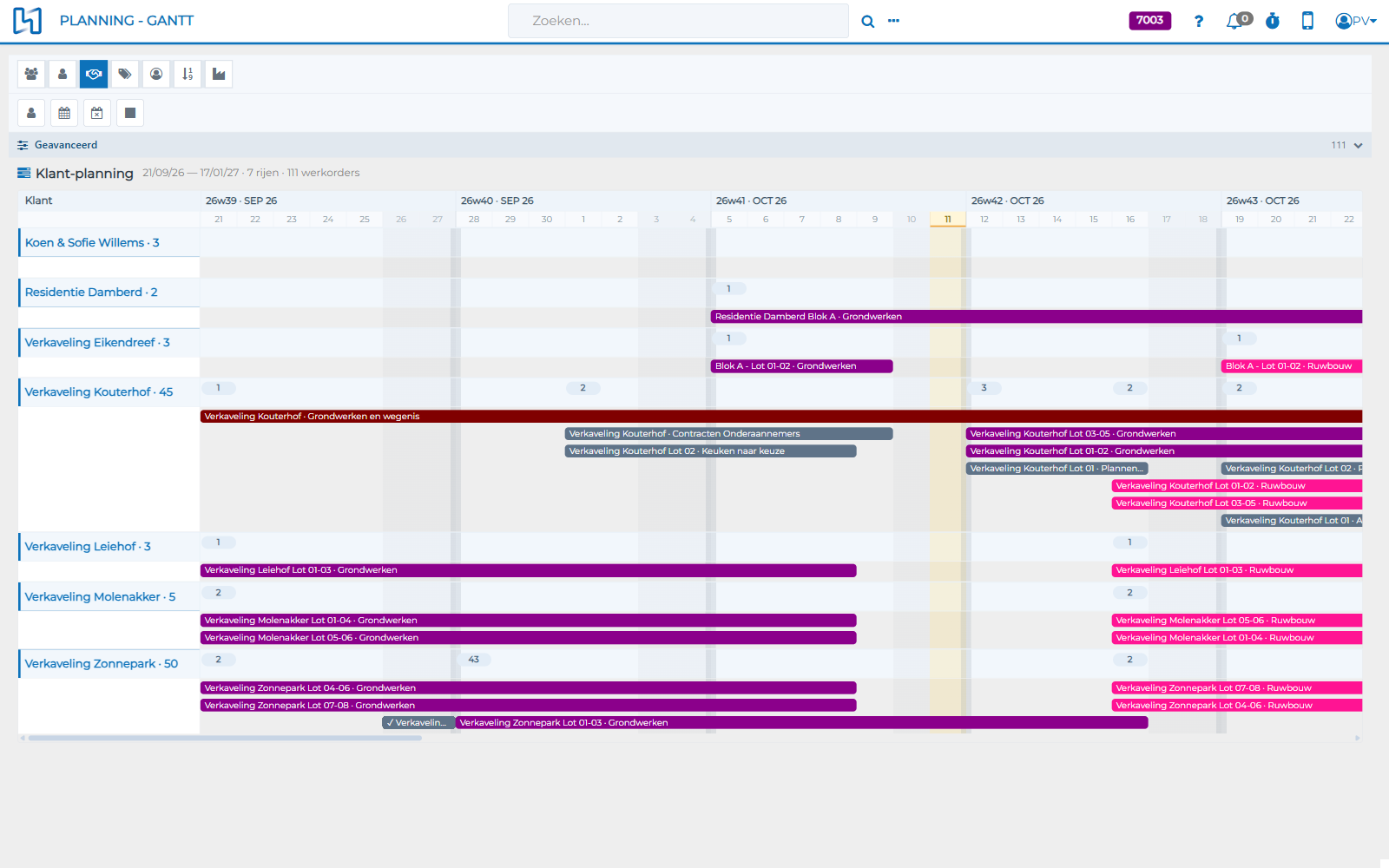Select Kouterhof Lot 02 Keuken naar keuze bar
Screen dimensions: 1389x868
[711, 451]
